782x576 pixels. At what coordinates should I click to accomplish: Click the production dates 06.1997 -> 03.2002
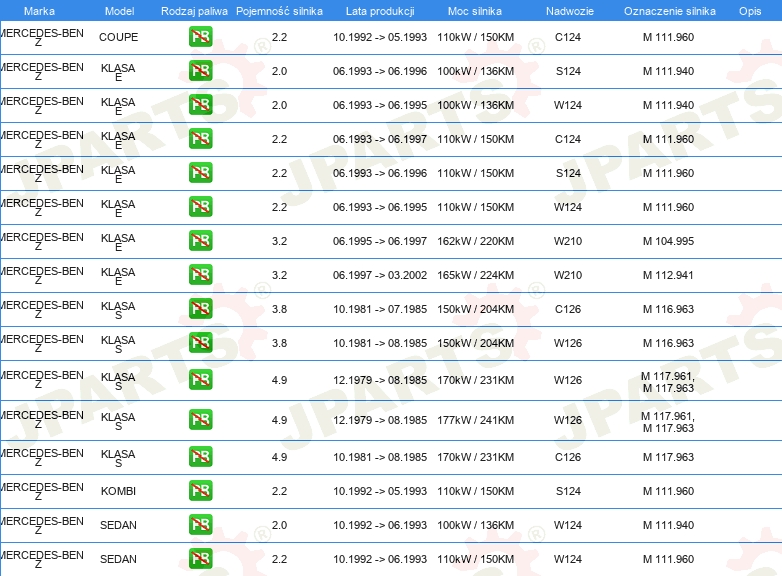point(380,275)
